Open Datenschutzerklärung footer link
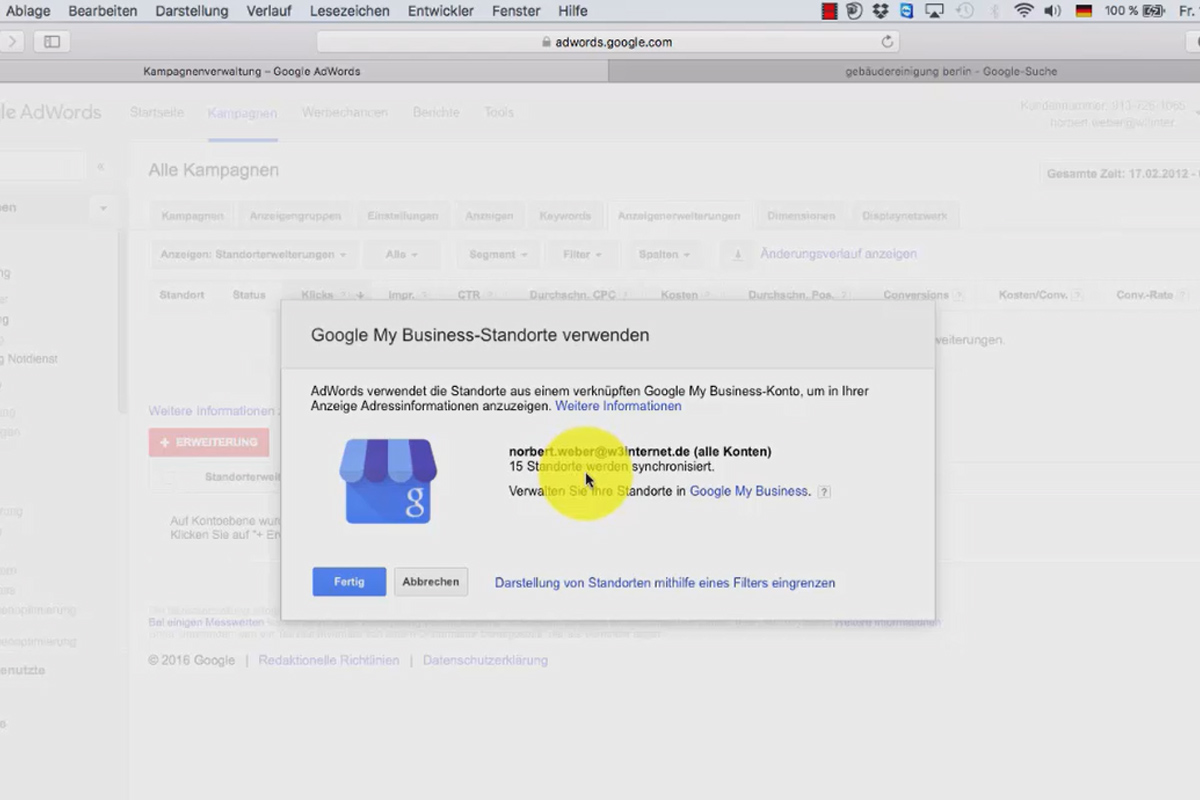 [x=485, y=660]
